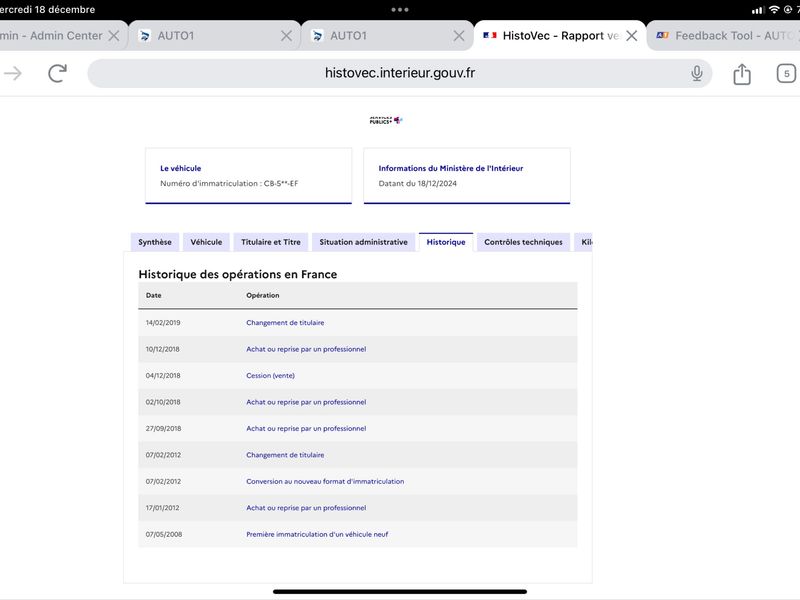Click Changement de titulaire dated 07/02/2012
The height and width of the screenshot is (600, 800).
pyautogui.click(x=285, y=455)
